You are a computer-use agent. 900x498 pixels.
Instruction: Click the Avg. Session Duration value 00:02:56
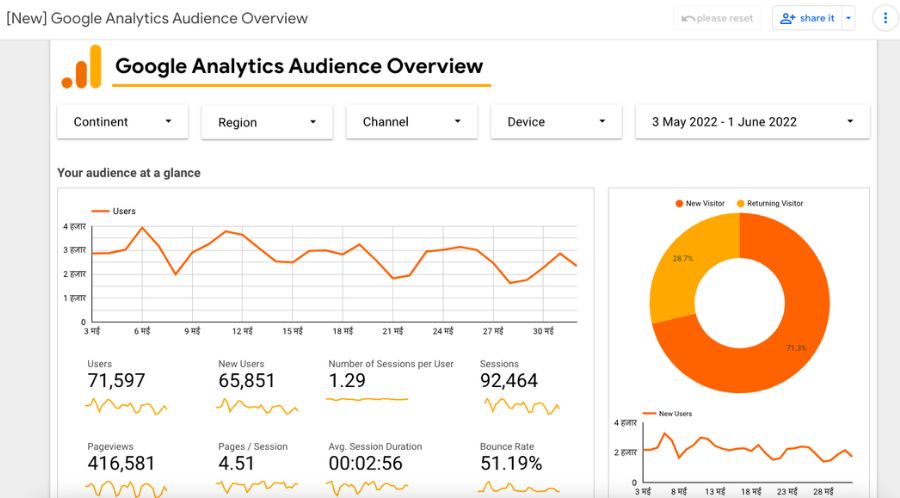click(366, 463)
